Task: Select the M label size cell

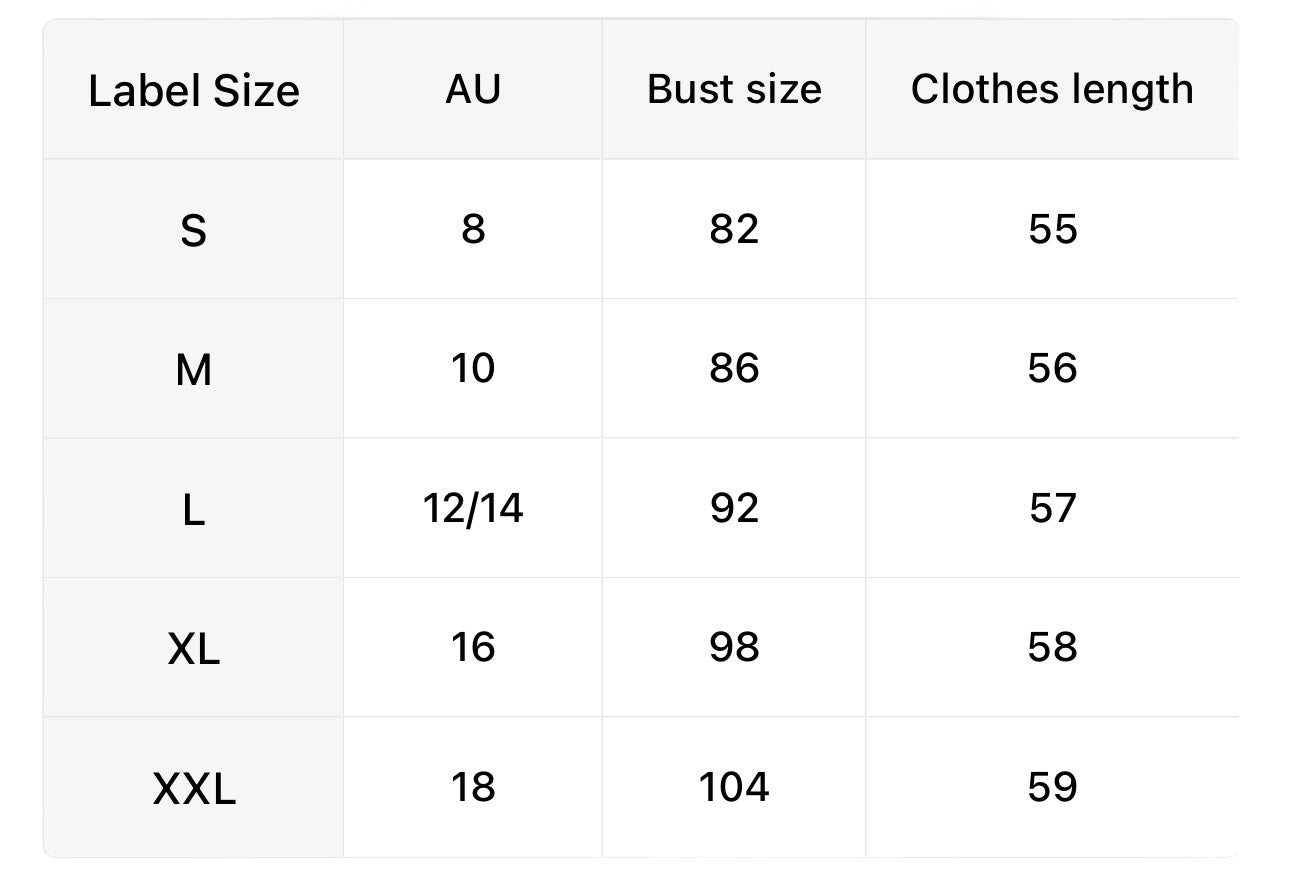Action: tap(194, 369)
